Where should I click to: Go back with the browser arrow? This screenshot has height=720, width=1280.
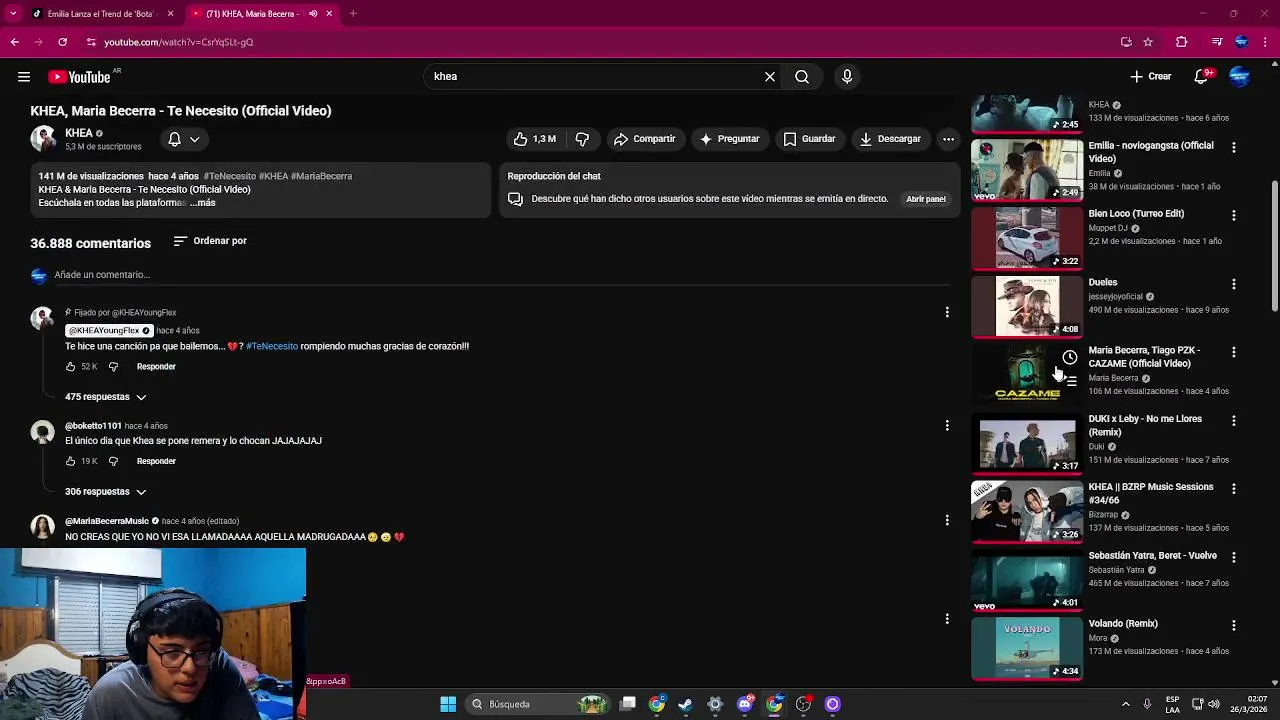click(15, 42)
